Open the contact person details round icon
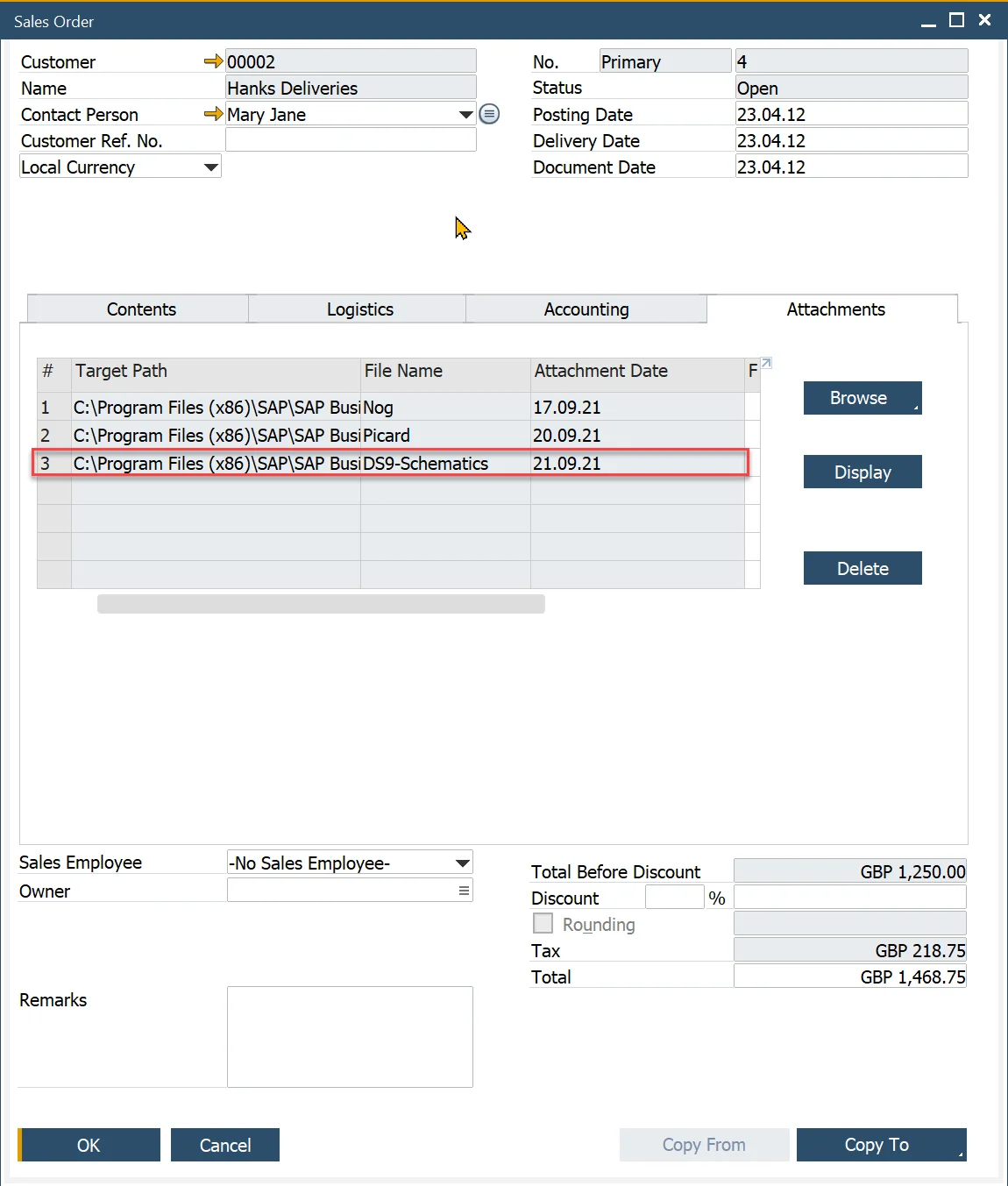Viewport: 1008px width, 1186px height. tap(489, 114)
